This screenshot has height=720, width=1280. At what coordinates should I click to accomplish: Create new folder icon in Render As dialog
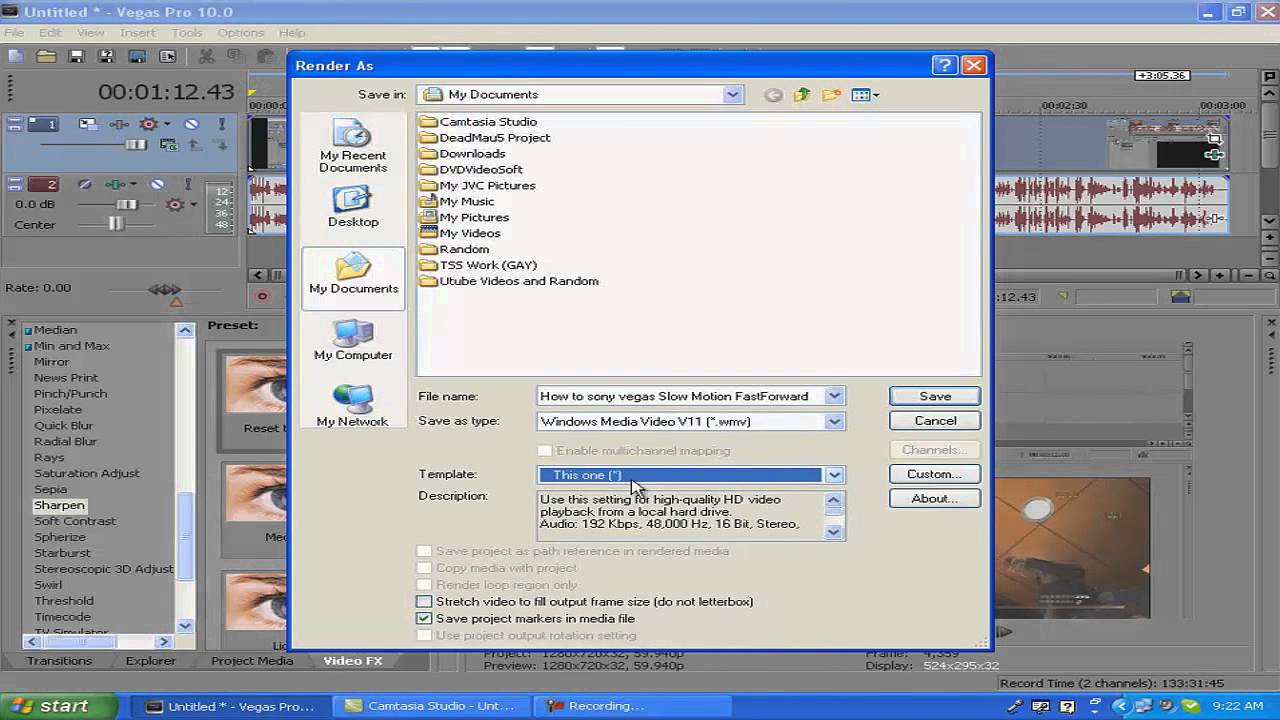tap(832, 95)
